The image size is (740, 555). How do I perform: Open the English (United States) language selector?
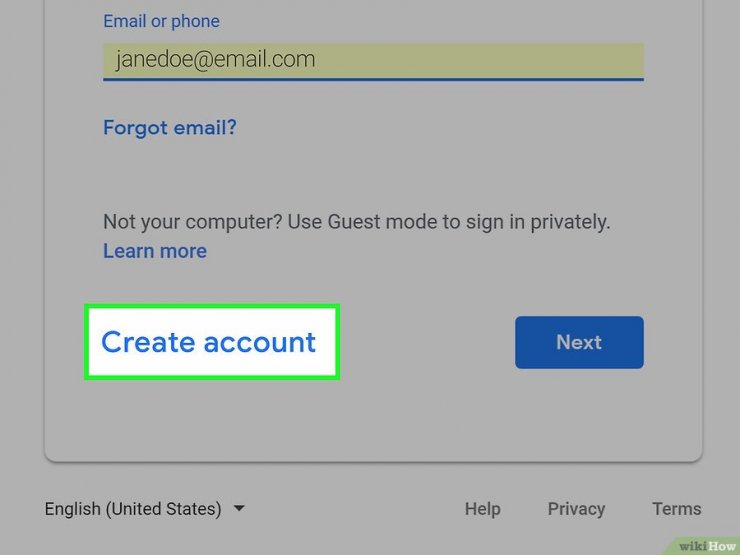tap(144, 509)
